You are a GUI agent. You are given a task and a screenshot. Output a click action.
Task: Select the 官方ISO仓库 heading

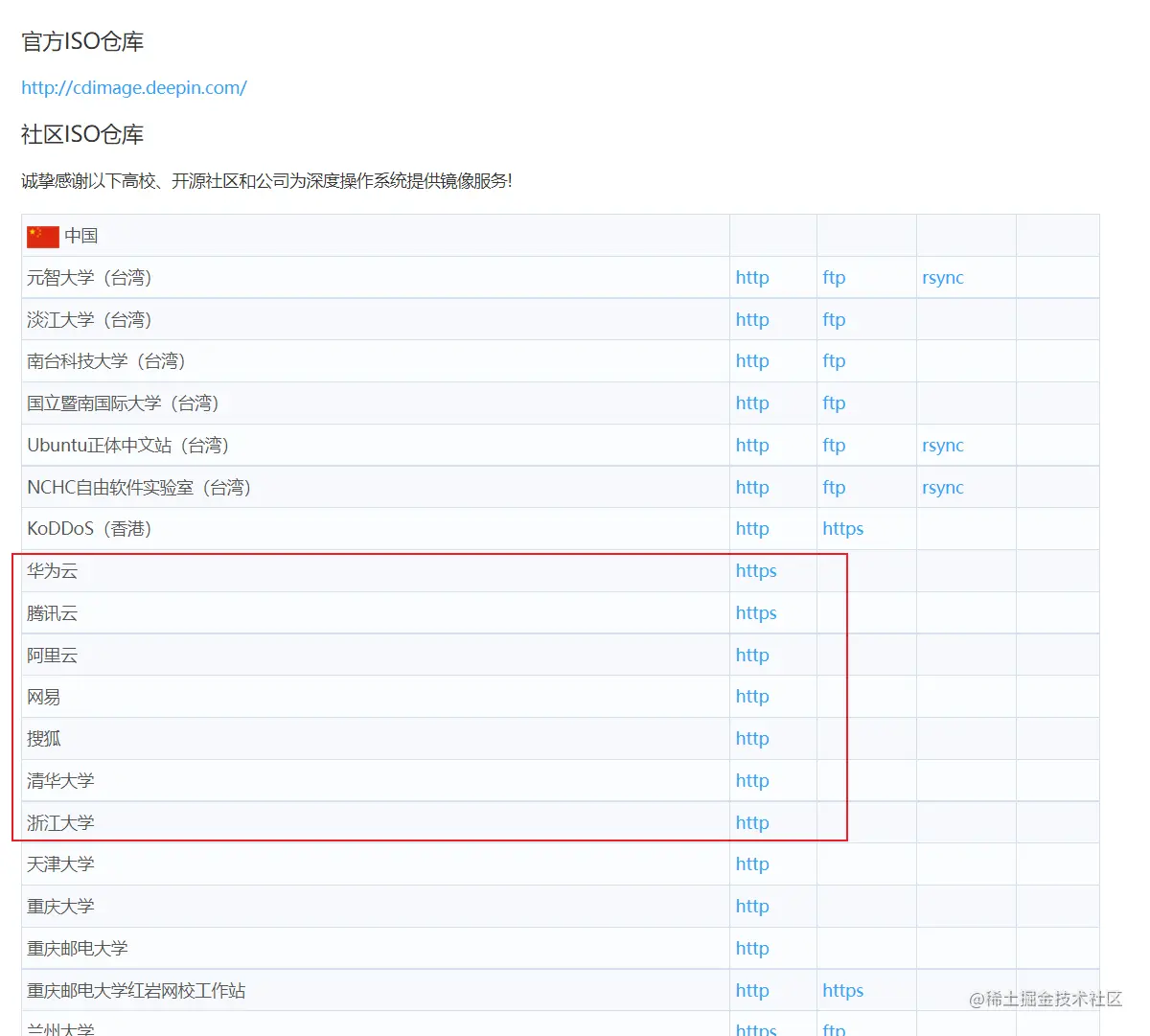tap(82, 42)
